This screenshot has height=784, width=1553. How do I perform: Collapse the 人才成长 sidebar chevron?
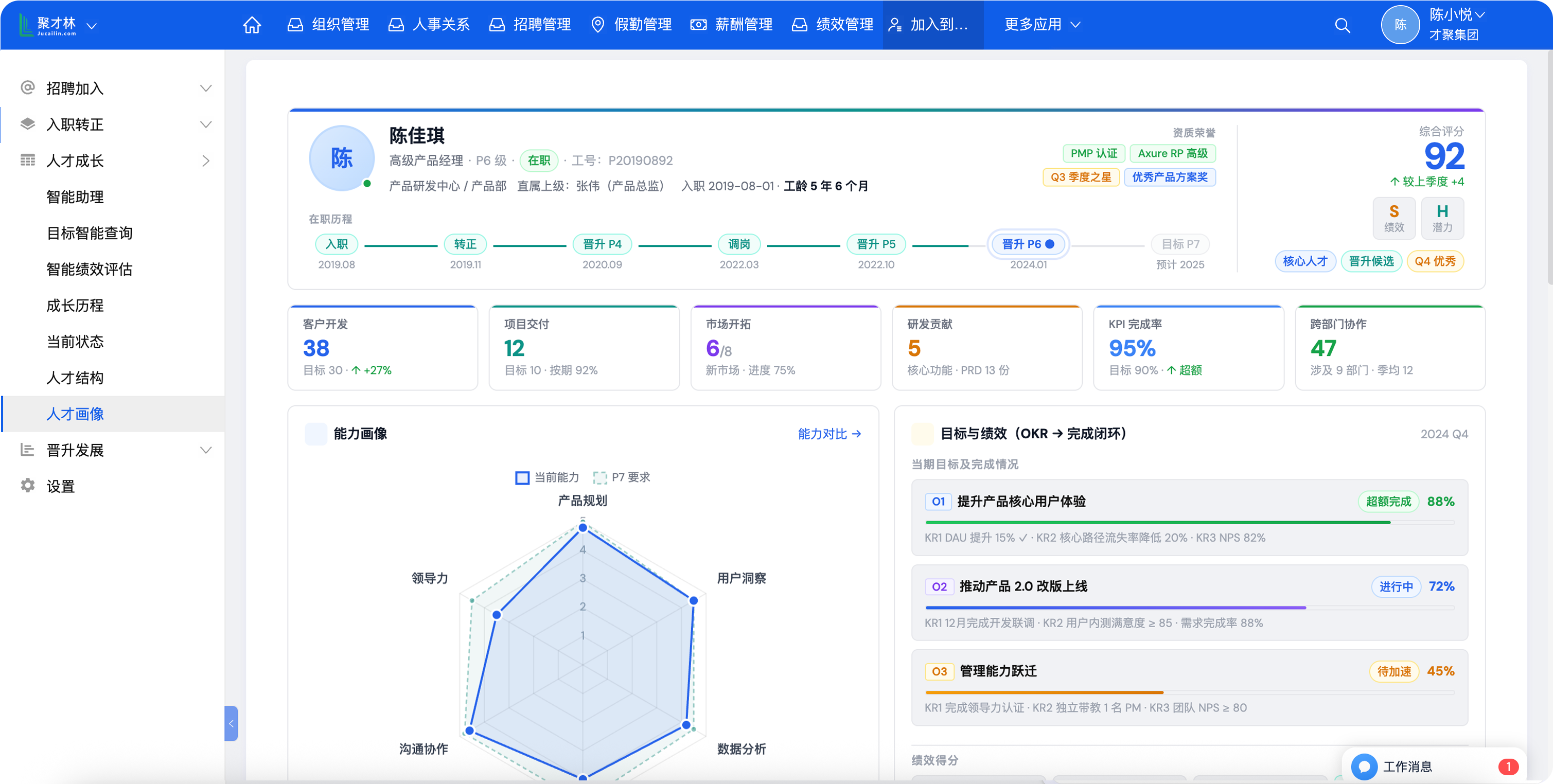(206, 161)
